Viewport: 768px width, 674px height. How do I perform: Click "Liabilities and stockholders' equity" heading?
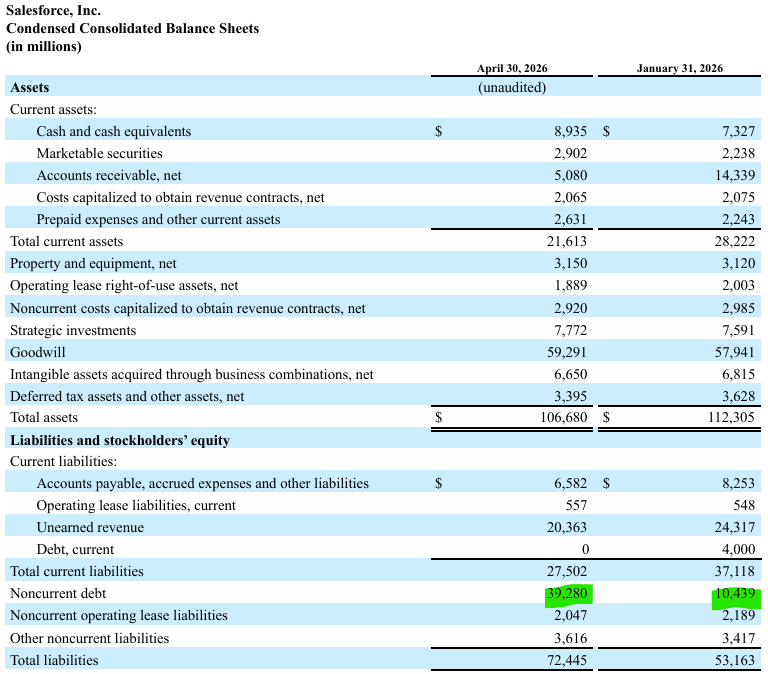coord(120,440)
